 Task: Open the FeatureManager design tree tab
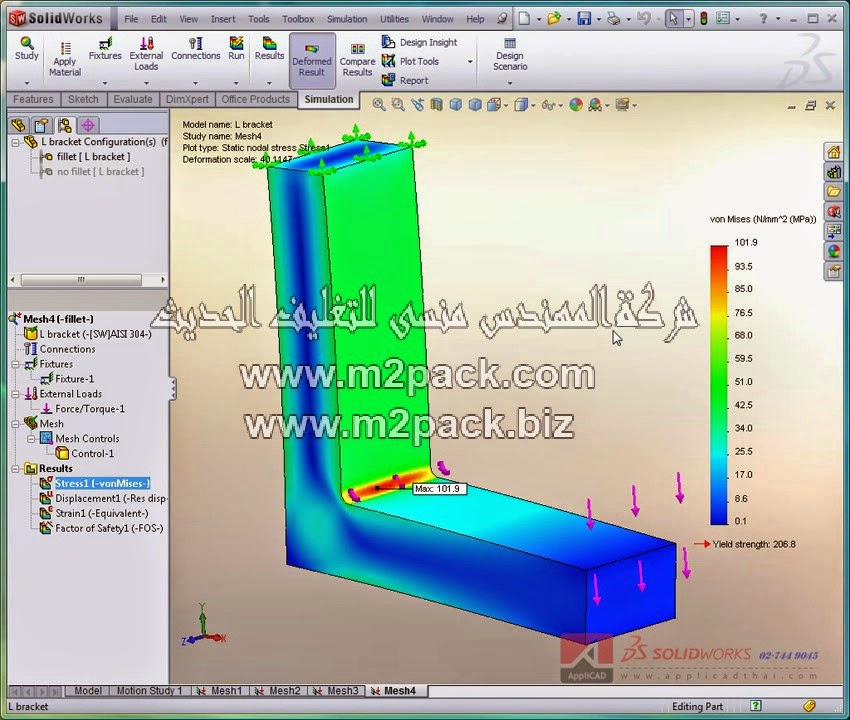[x=18, y=125]
